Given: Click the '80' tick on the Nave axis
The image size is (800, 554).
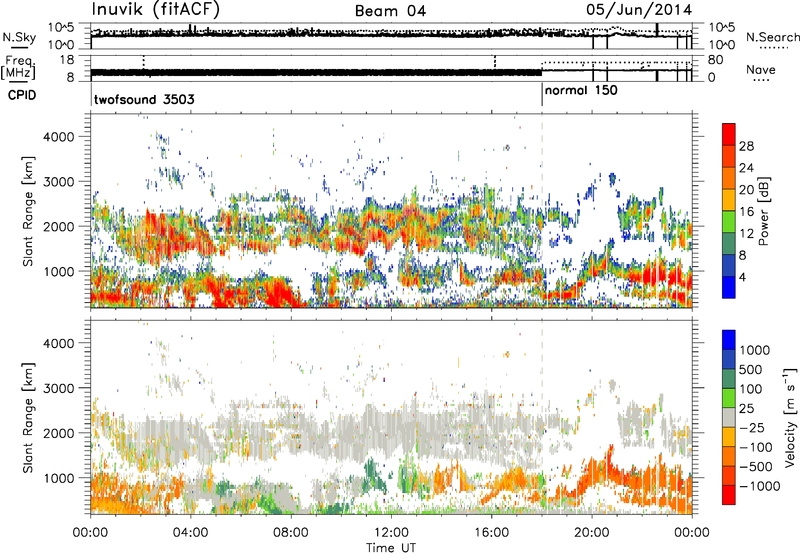Looking at the screenshot, I should point(715,60).
